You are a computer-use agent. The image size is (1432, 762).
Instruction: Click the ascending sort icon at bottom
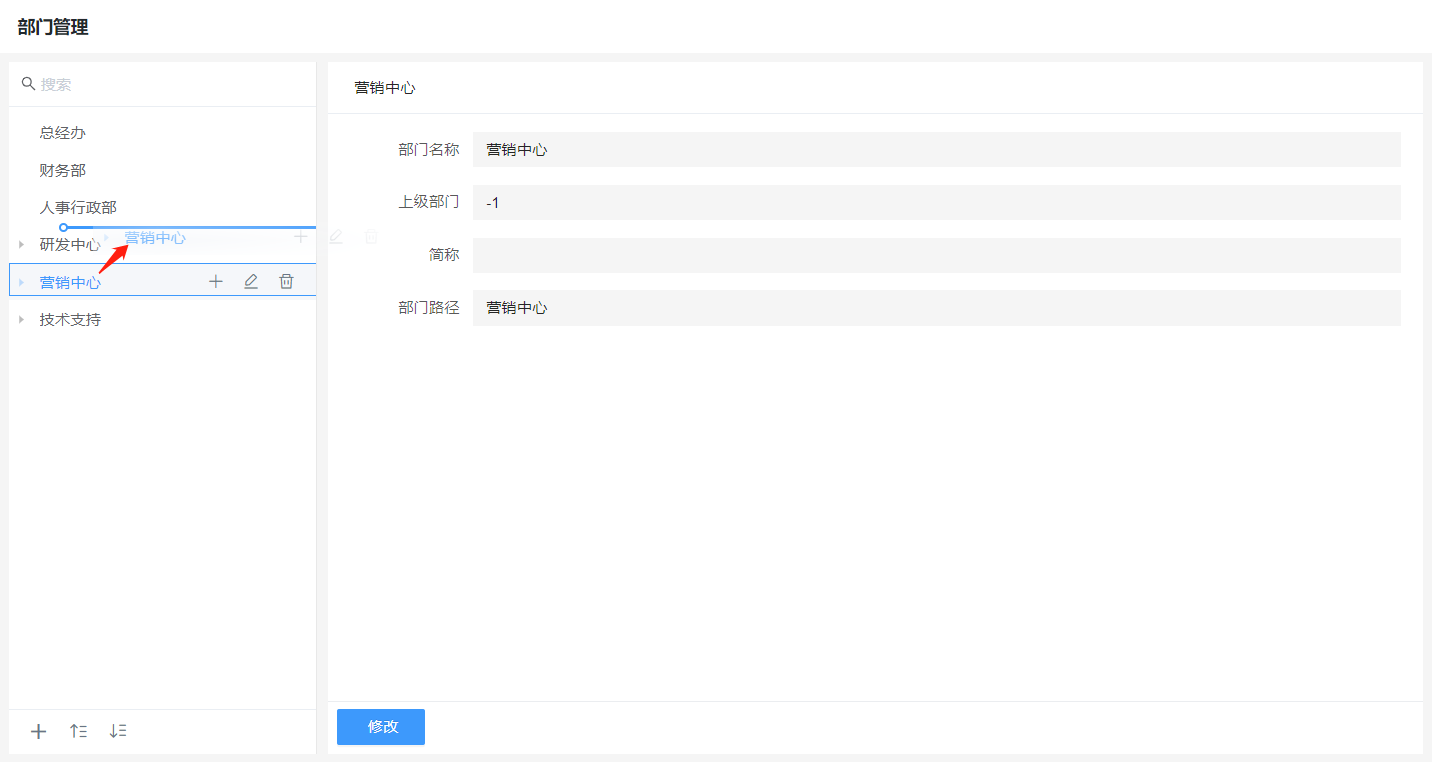click(x=78, y=731)
